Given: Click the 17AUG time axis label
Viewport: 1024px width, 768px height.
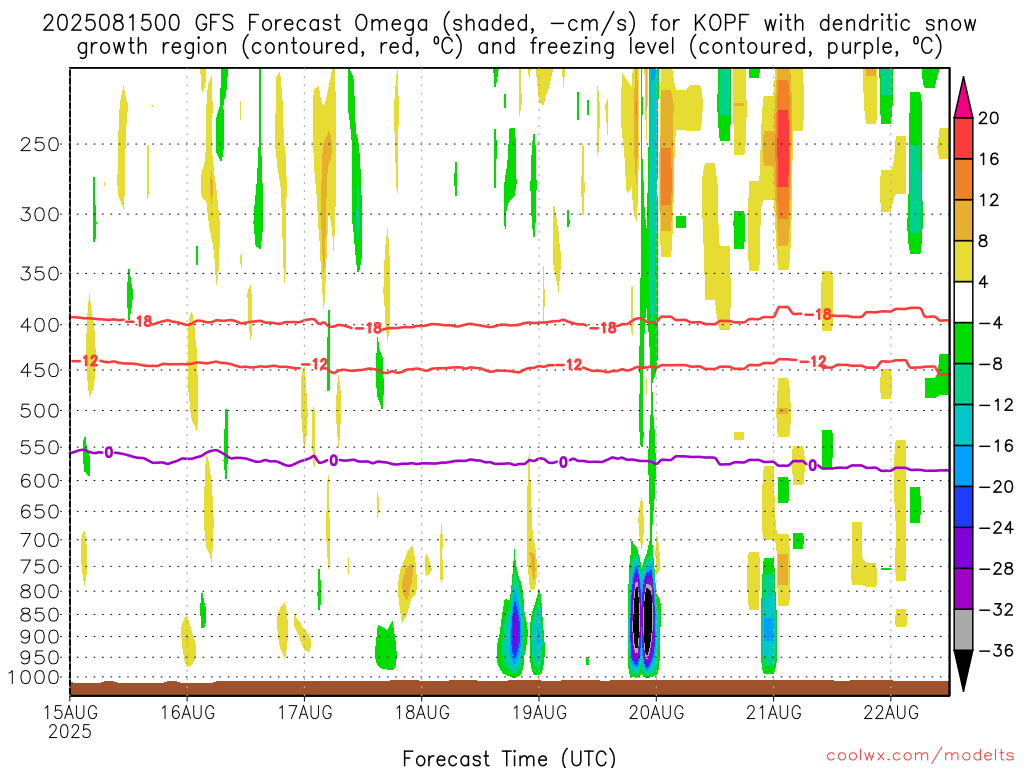Looking at the screenshot, I should click(x=305, y=712).
